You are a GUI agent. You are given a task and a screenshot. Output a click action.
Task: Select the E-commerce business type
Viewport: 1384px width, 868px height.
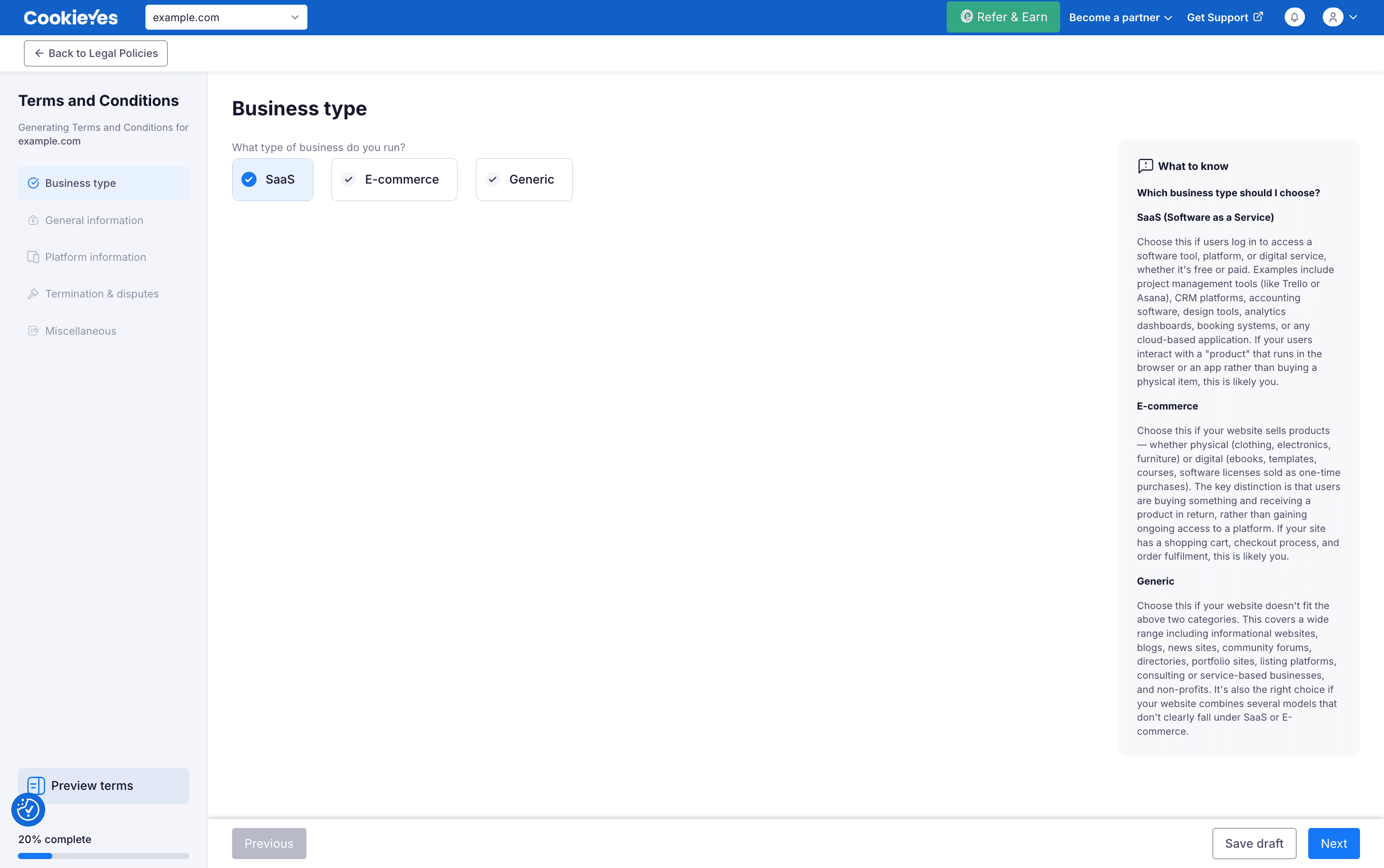(x=394, y=180)
